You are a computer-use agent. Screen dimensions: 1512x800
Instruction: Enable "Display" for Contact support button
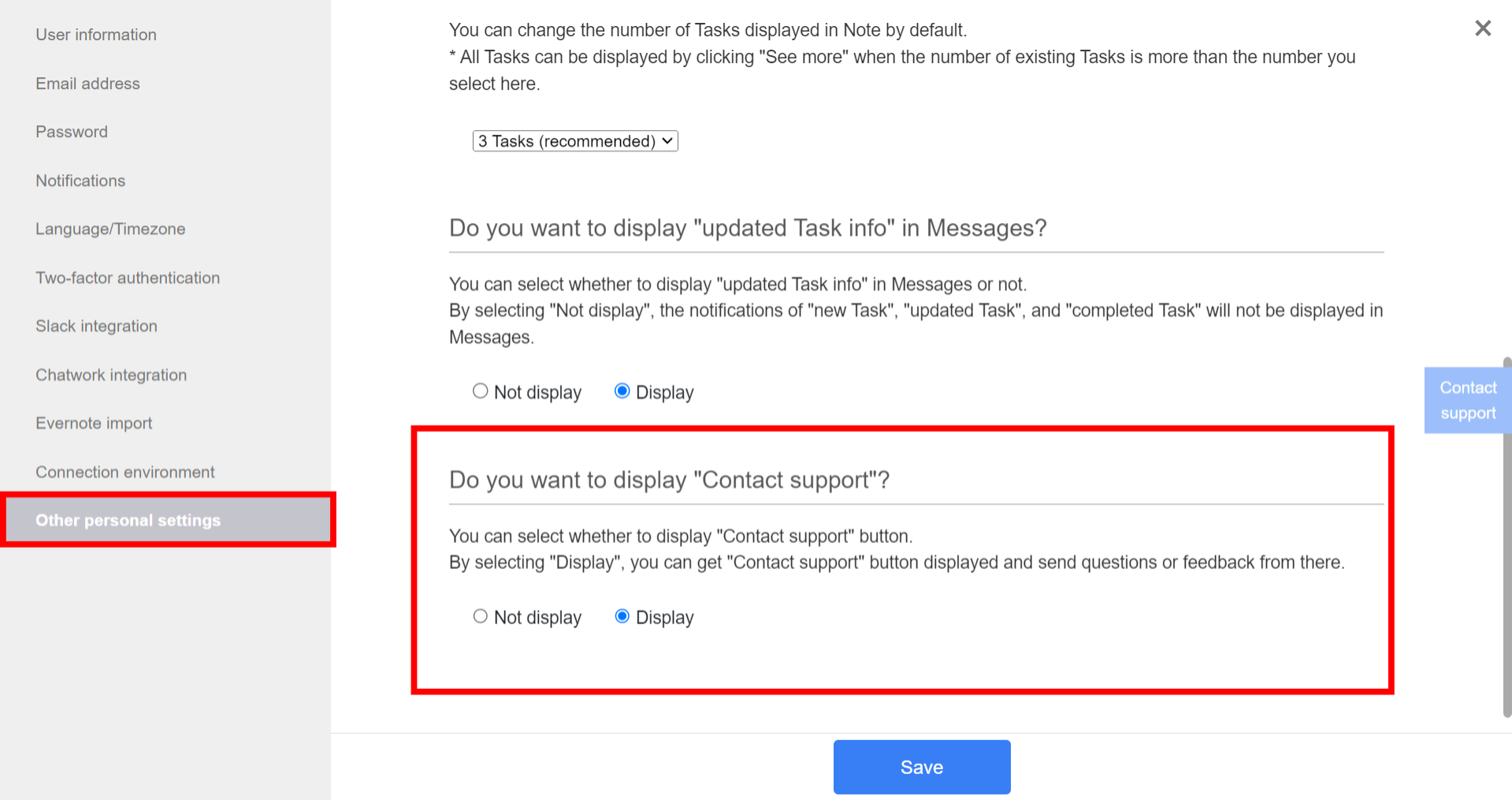click(x=622, y=616)
